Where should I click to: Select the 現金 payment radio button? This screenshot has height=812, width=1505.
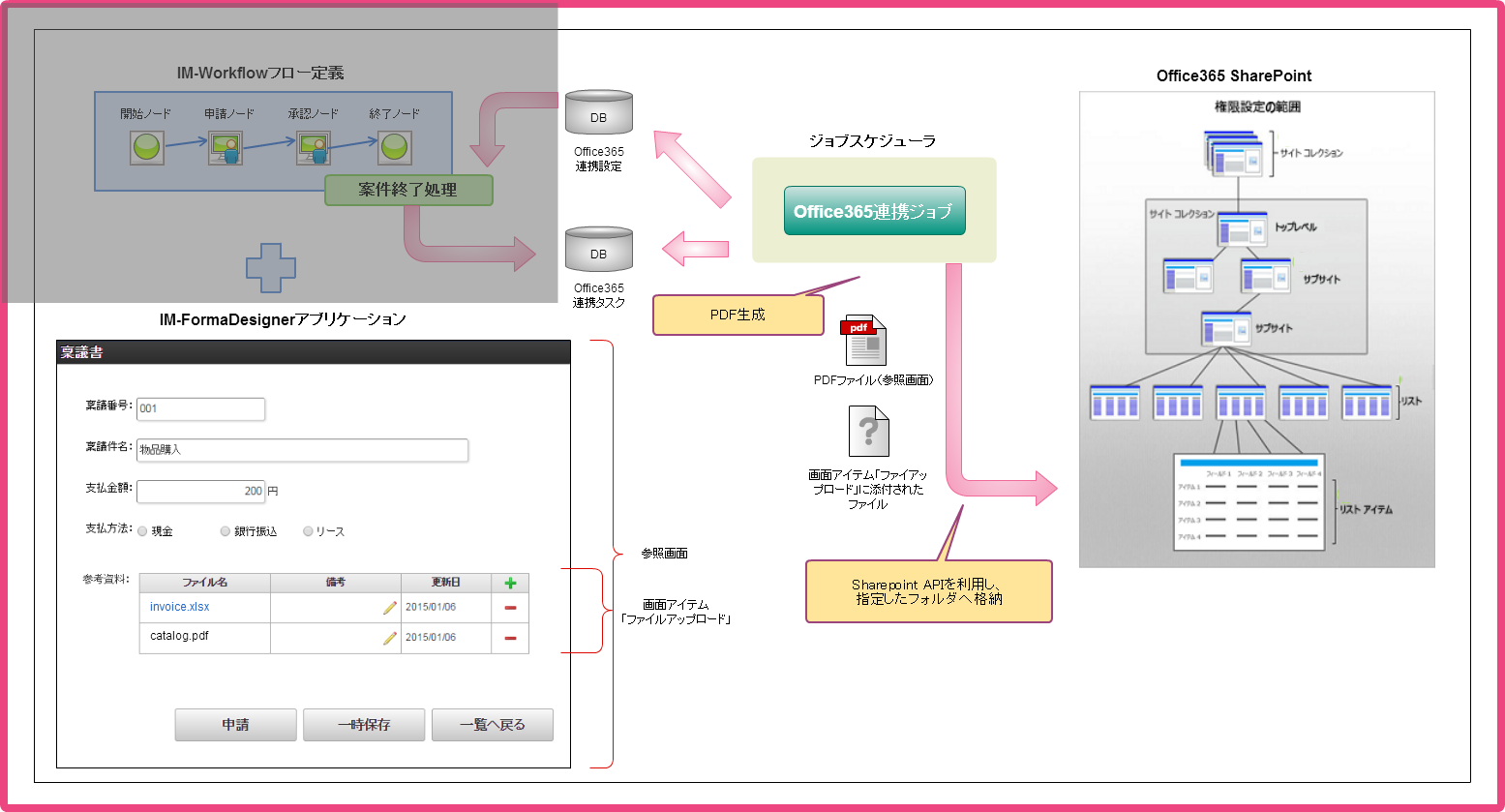143,530
